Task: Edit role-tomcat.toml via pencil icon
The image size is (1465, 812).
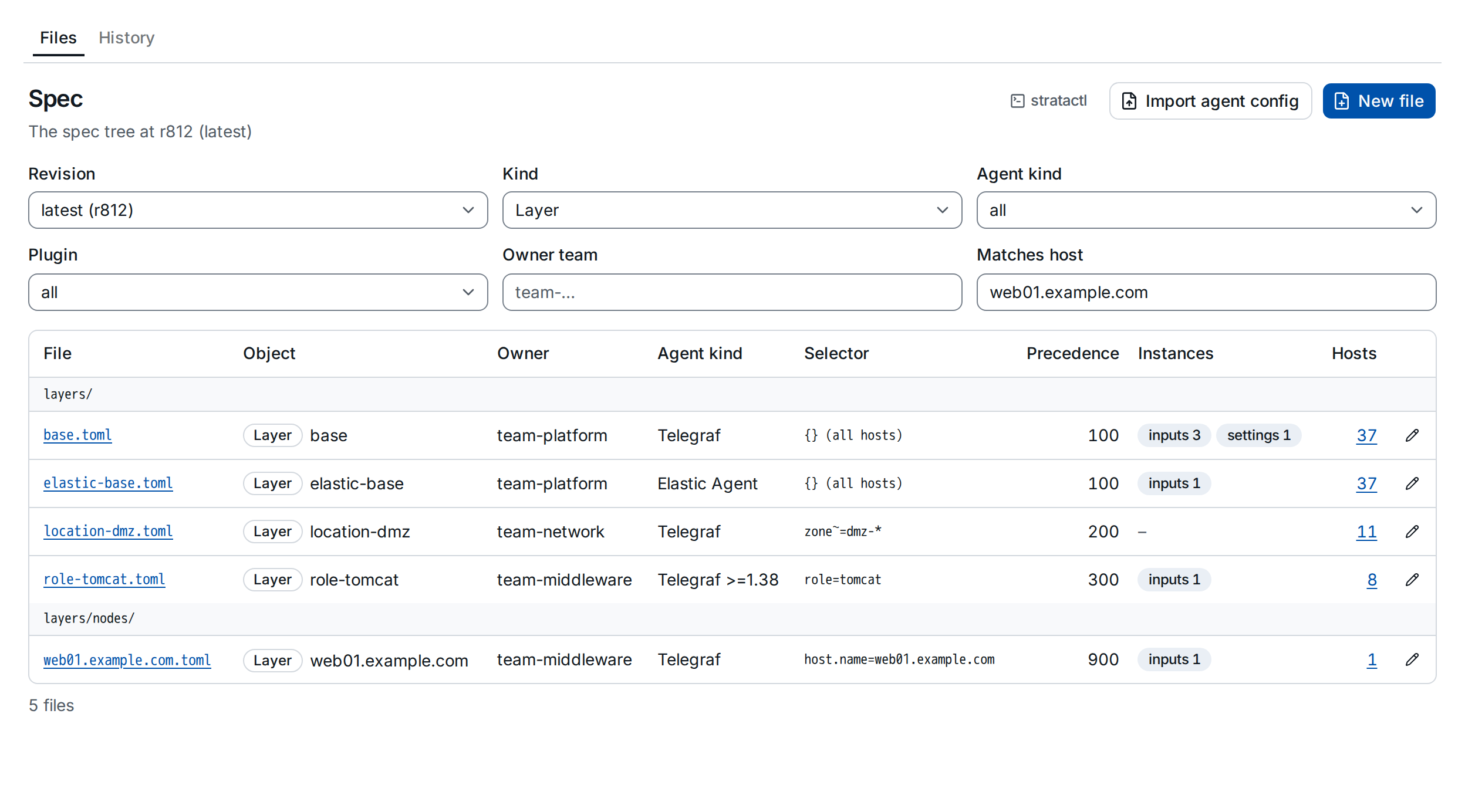Action: [x=1412, y=580]
